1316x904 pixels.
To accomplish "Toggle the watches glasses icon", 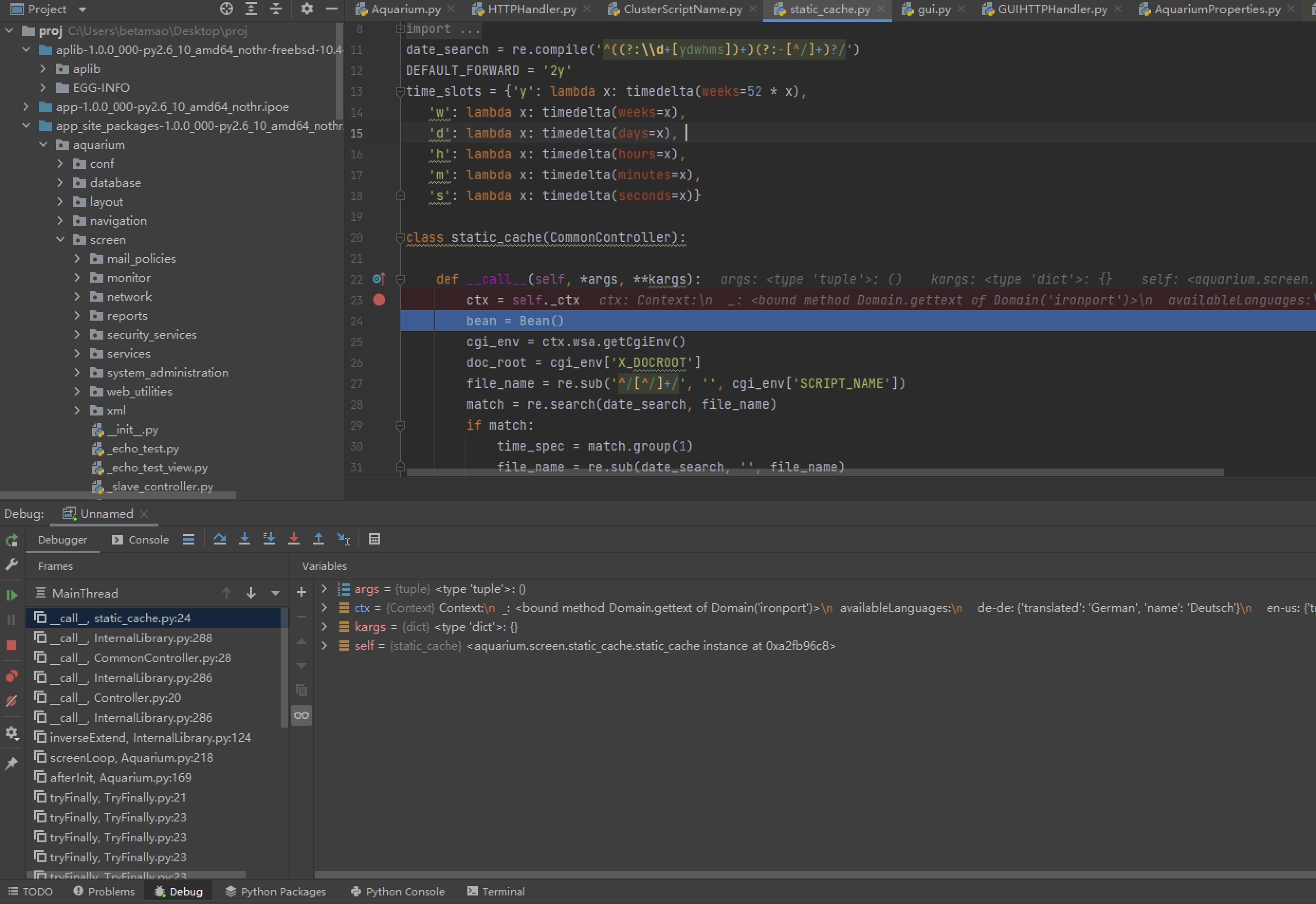I will coord(301,715).
